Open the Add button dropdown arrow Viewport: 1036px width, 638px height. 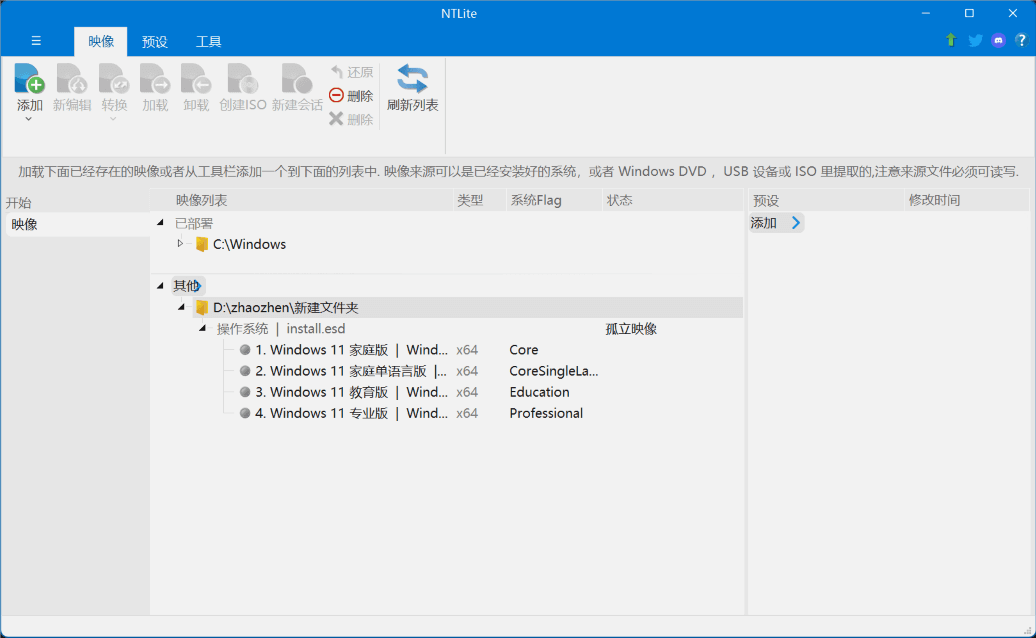[x=29, y=119]
